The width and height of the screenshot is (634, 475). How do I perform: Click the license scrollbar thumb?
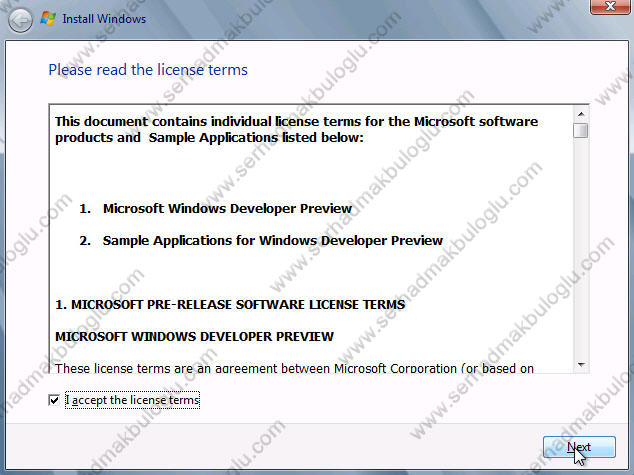click(581, 130)
